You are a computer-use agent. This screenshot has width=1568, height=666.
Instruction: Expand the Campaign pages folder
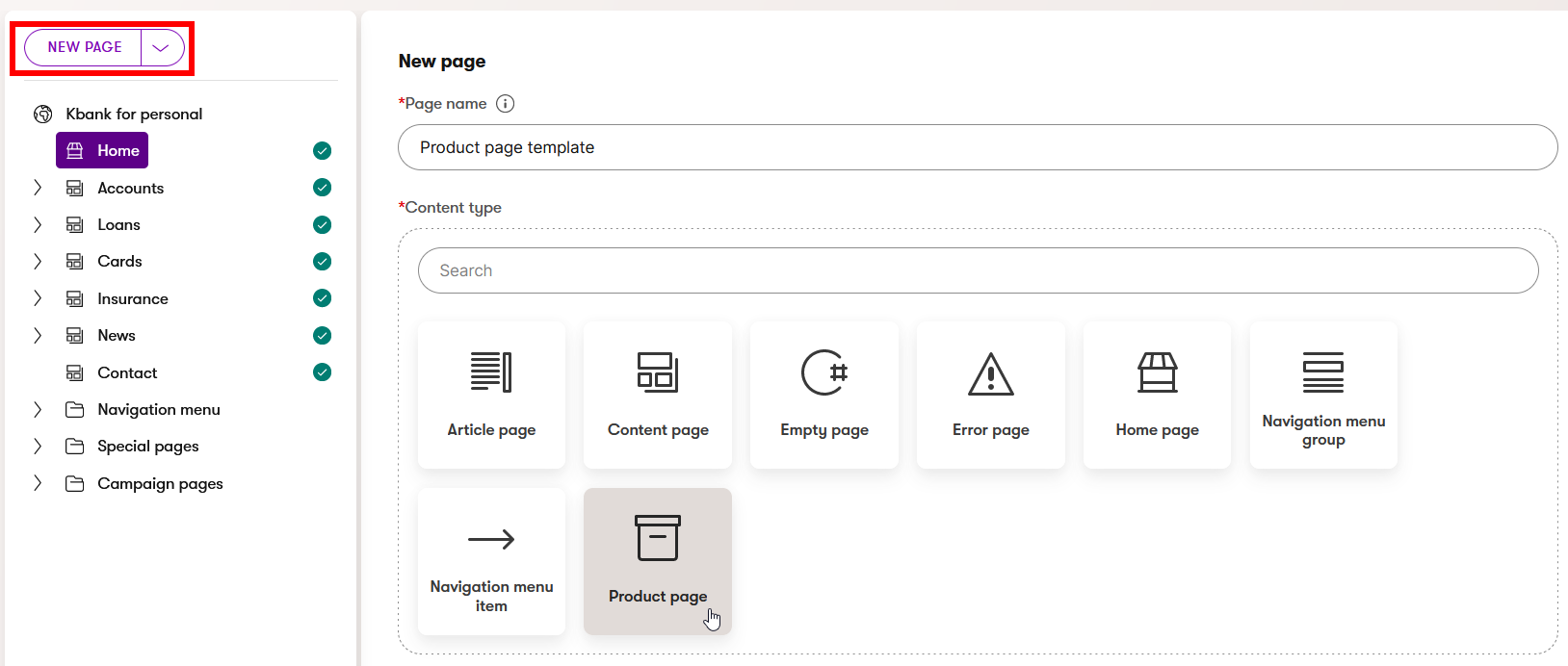pos(38,483)
